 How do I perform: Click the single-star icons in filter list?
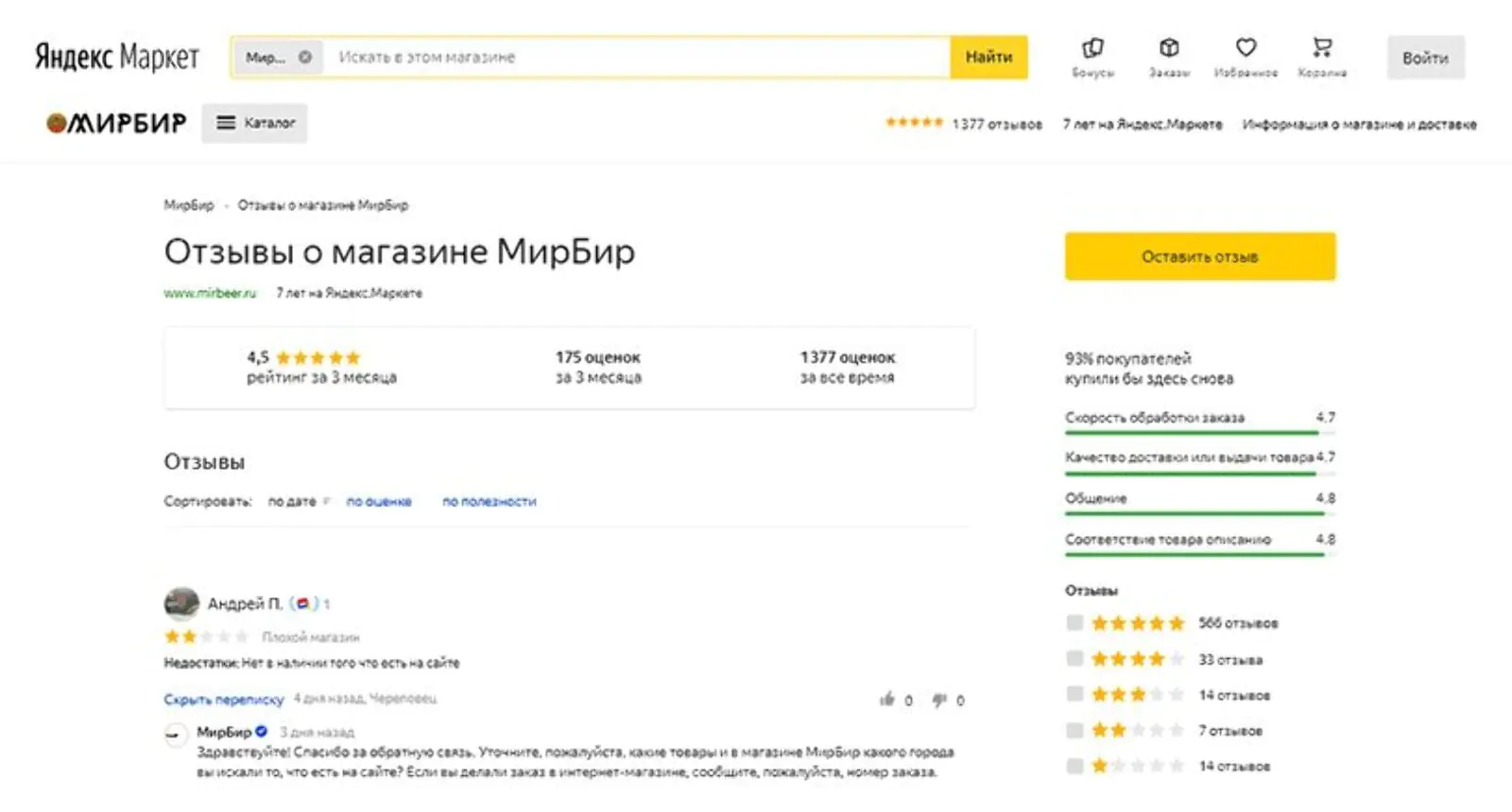[1138, 766]
